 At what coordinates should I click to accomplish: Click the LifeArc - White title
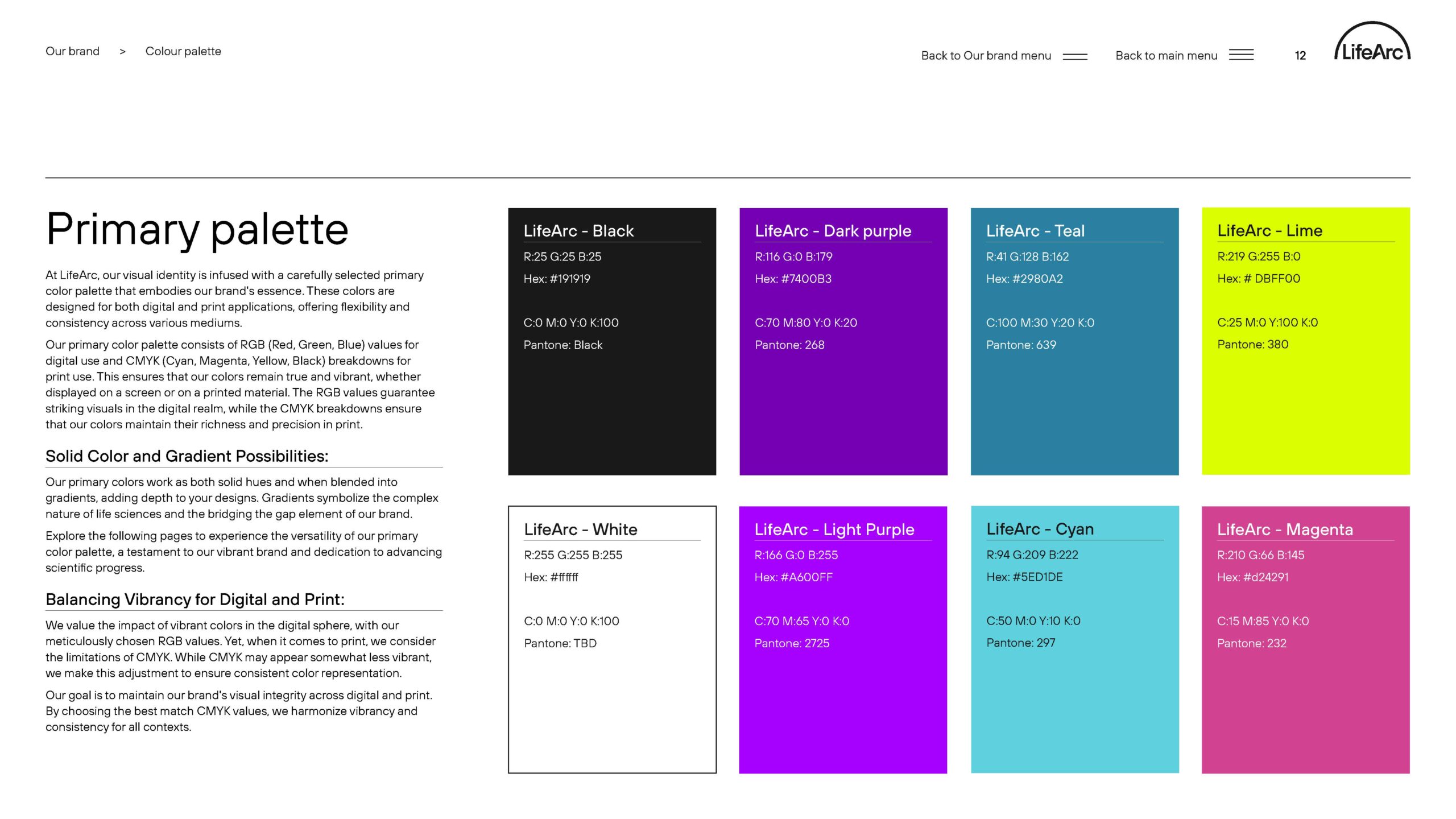point(581,530)
